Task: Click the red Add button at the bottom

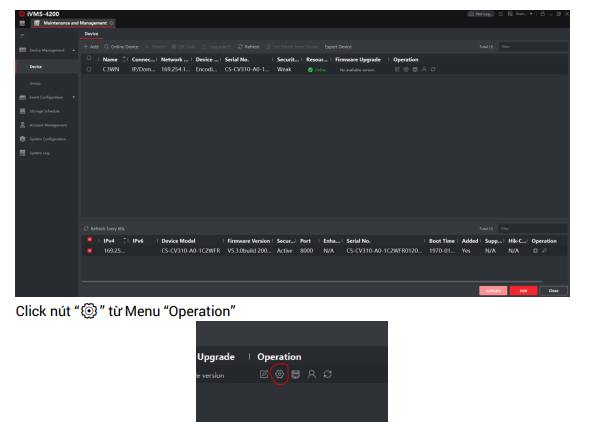Action: tap(523, 290)
